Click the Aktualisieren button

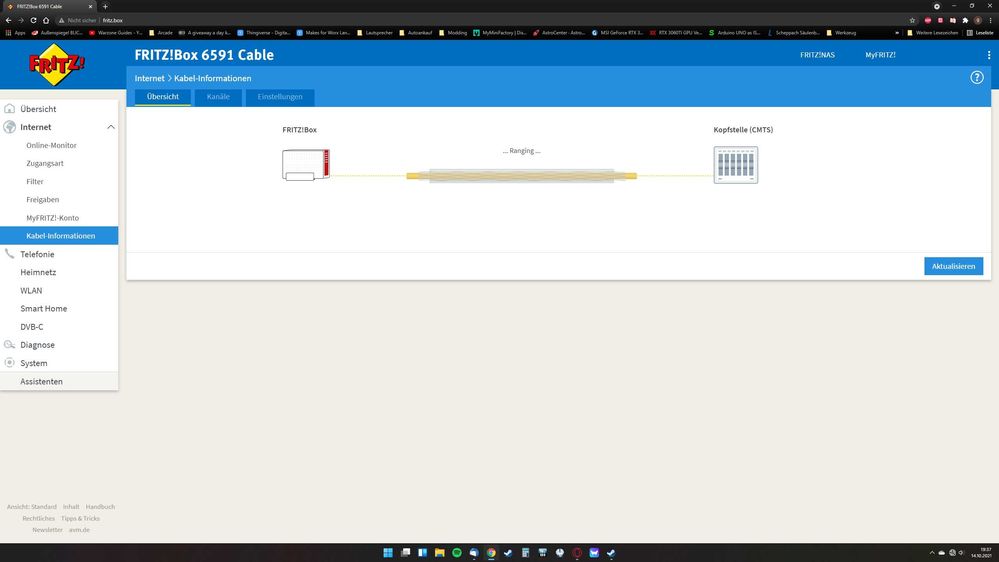(x=953, y=266)
